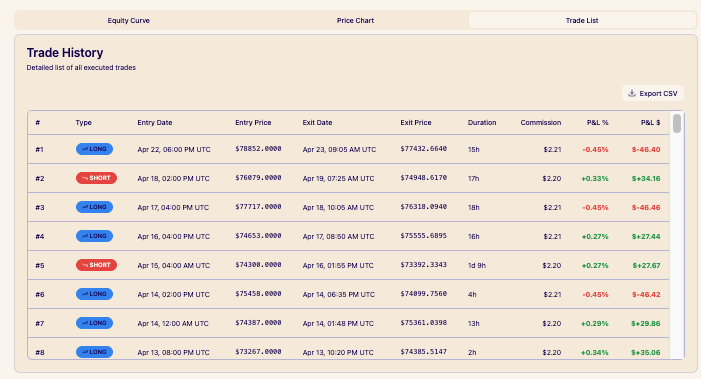Click exit date Apr 23, 09:05 AM UTC
Viewport: 701px width, 379px height.
pos(339,149)
